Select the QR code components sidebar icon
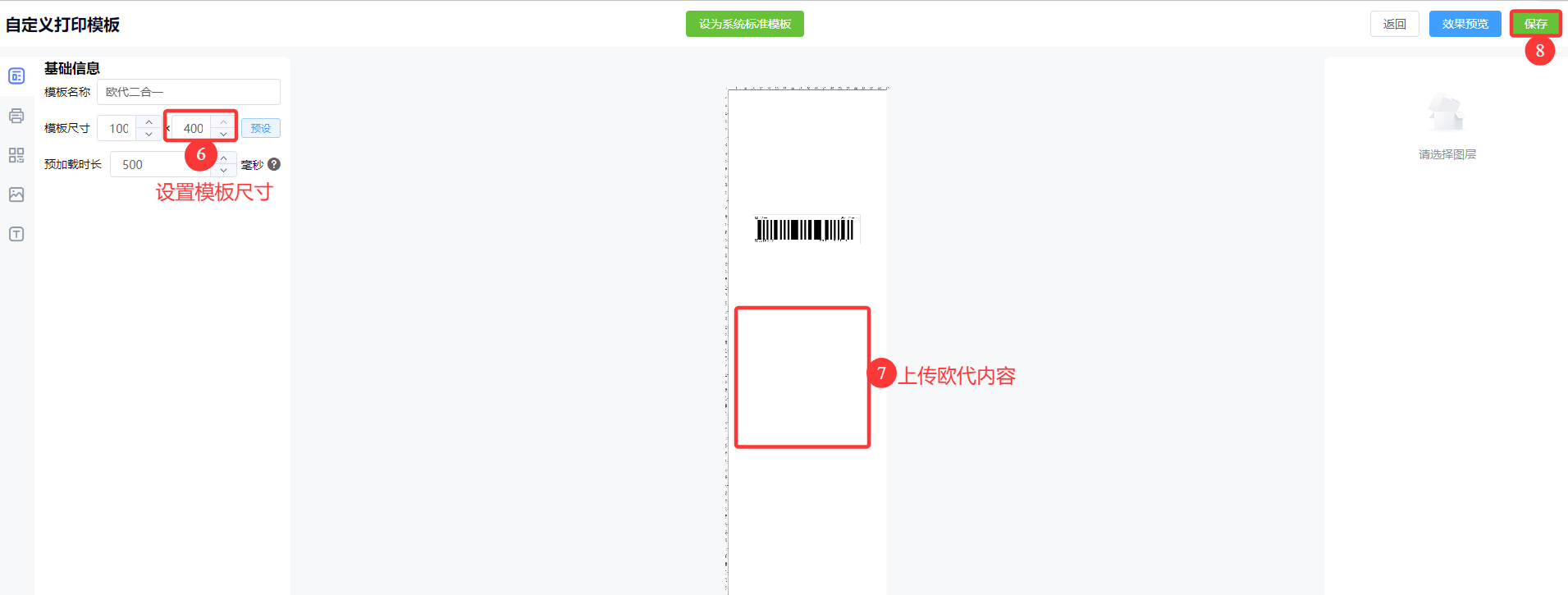Viewport: 1568px width, 595px height. tap(16, 155)
